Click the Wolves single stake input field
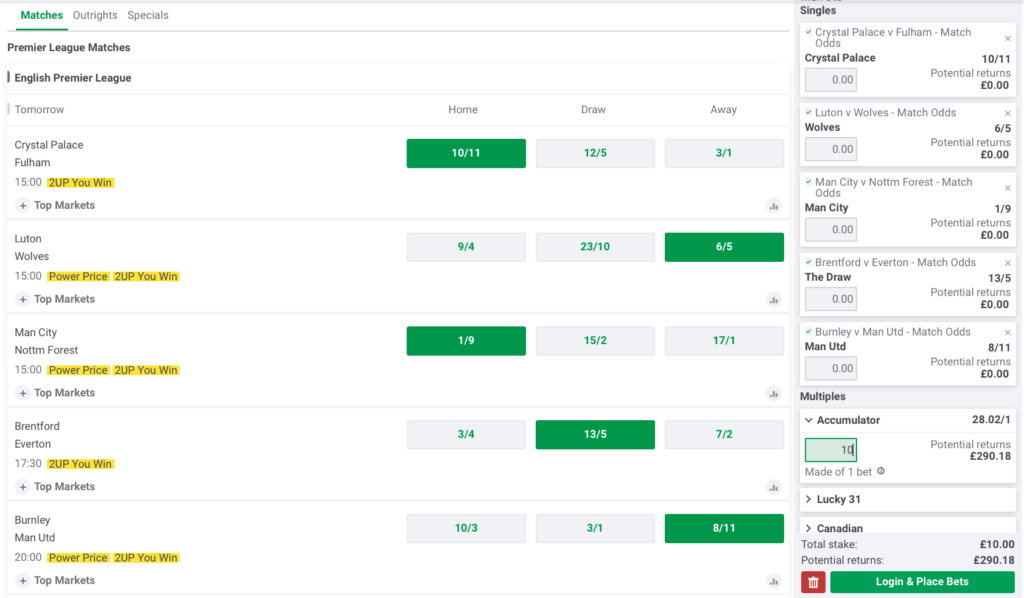 click(830, 149)
